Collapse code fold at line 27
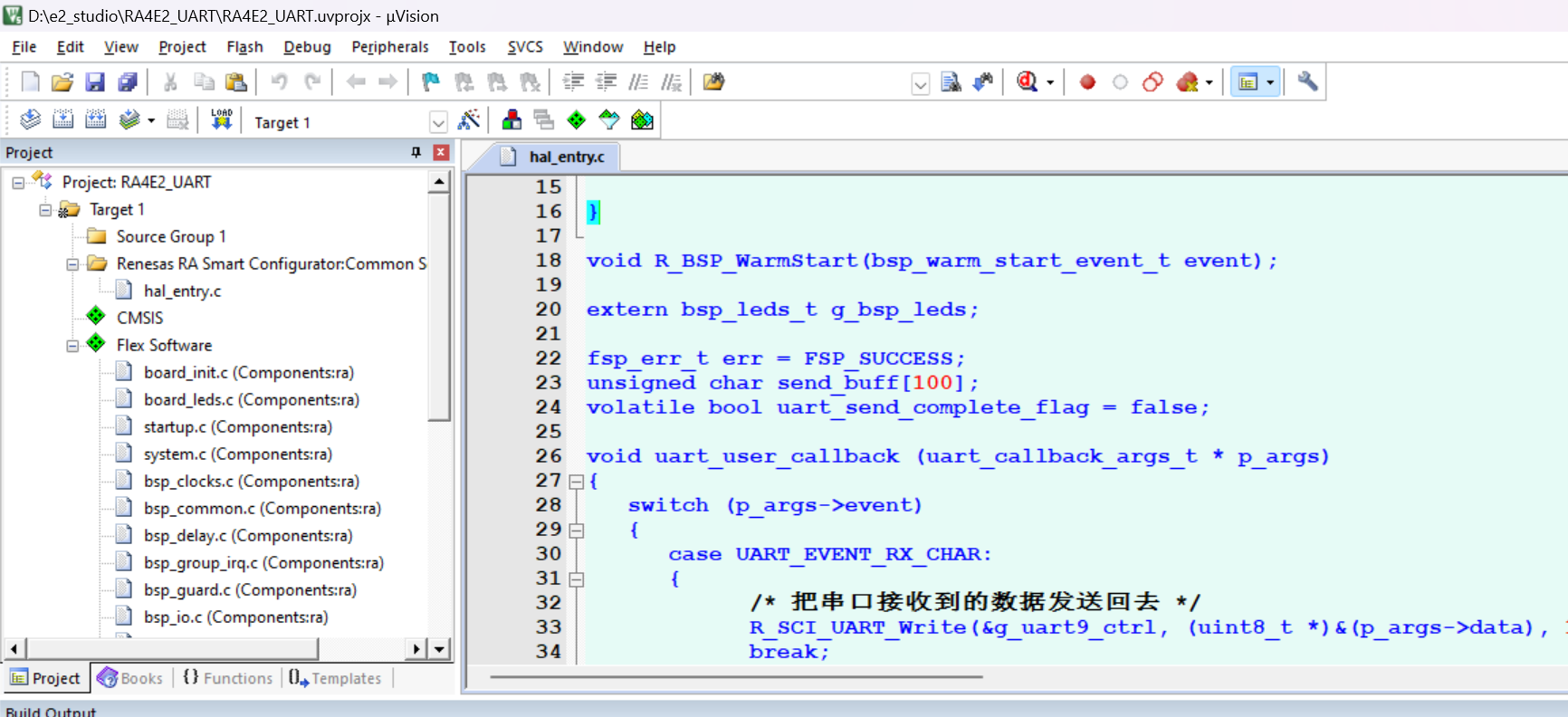This screenshot has height=717, width=1568. (x=576, y=482)
